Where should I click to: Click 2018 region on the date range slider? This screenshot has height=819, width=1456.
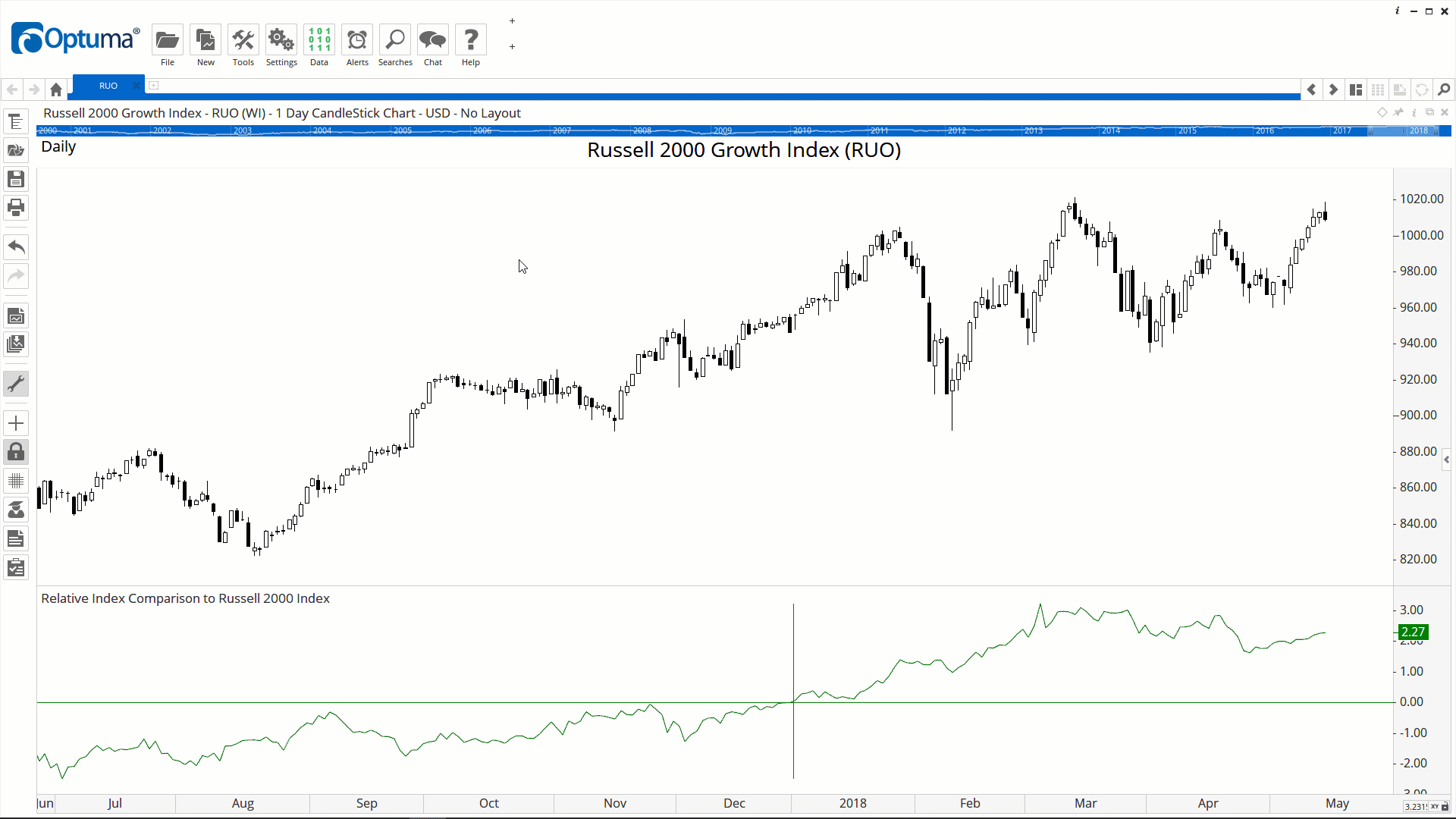1418,130
